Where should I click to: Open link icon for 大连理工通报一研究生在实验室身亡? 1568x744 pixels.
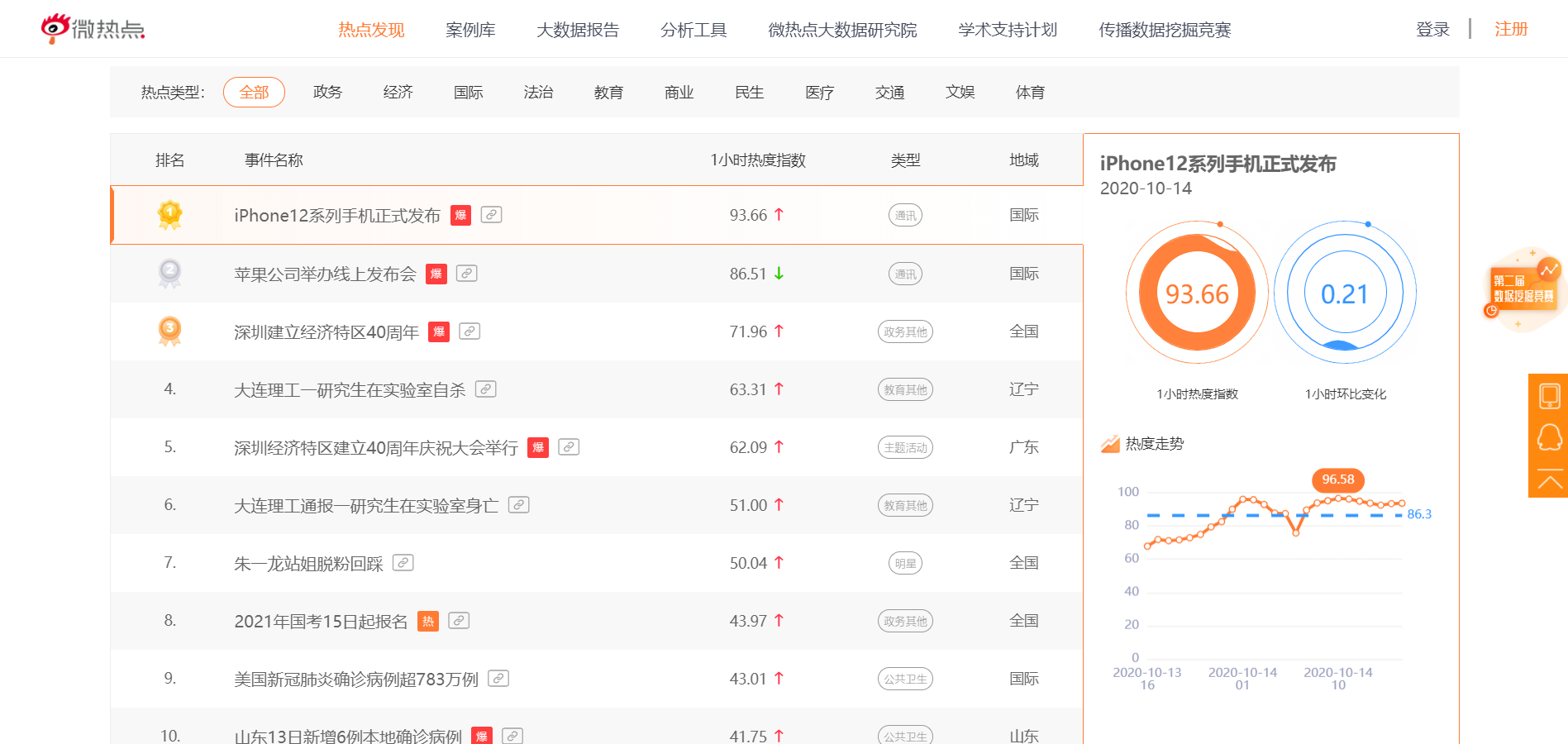point(519,504)
